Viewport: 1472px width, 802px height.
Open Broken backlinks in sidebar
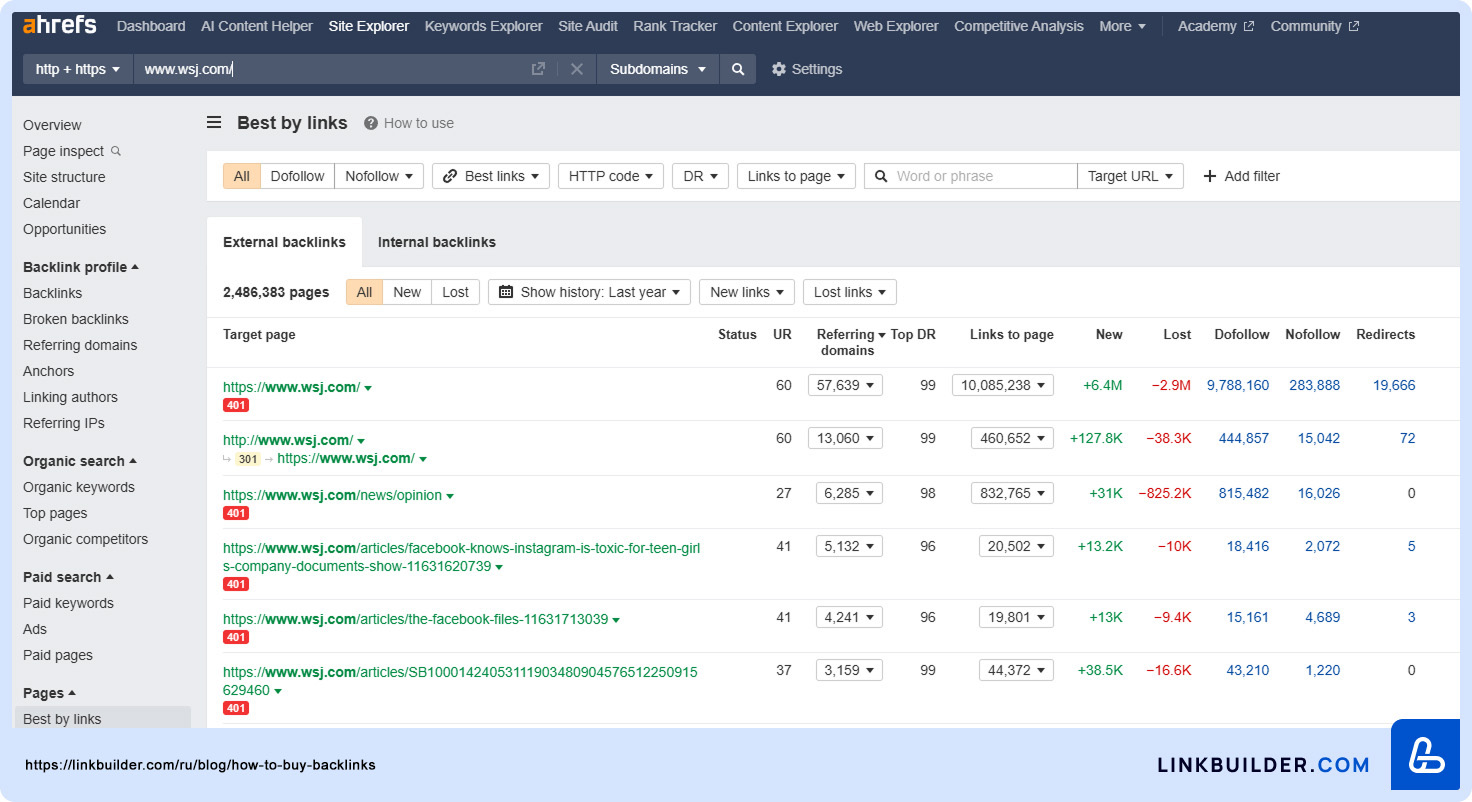[76, 319]
